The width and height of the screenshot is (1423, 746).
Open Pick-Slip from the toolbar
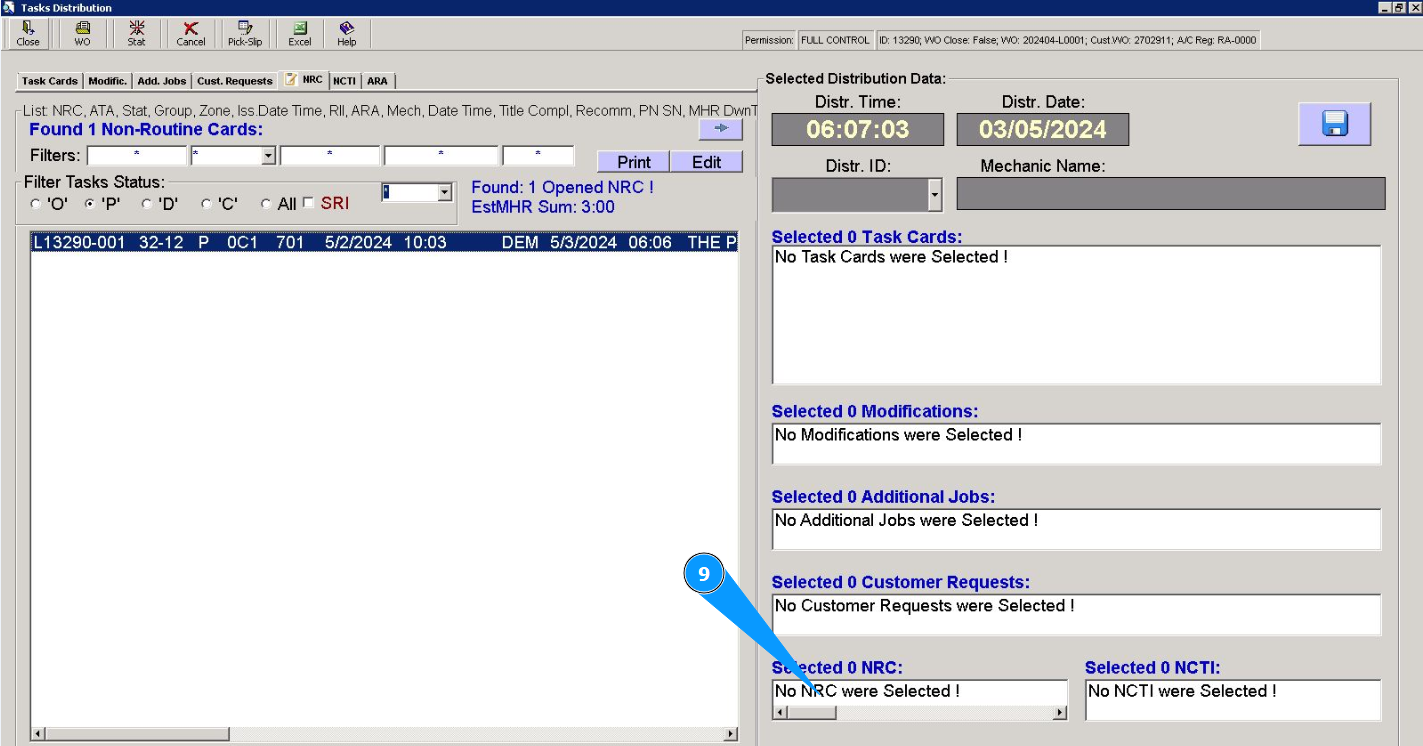point(245,34)
